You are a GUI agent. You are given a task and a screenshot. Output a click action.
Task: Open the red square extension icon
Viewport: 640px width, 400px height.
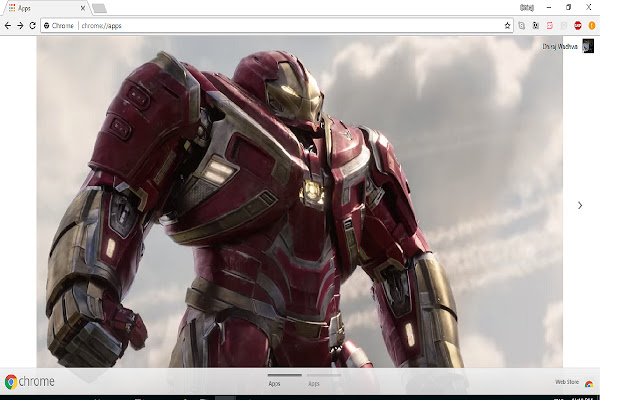point(550,26)
